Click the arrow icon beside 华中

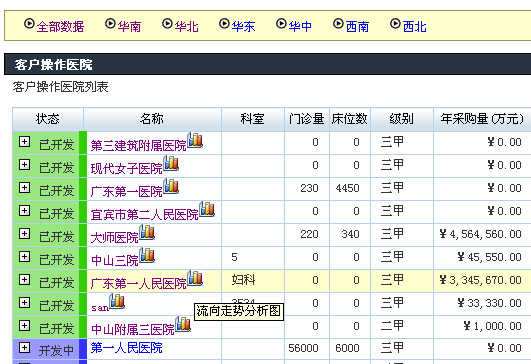(281, 24)
